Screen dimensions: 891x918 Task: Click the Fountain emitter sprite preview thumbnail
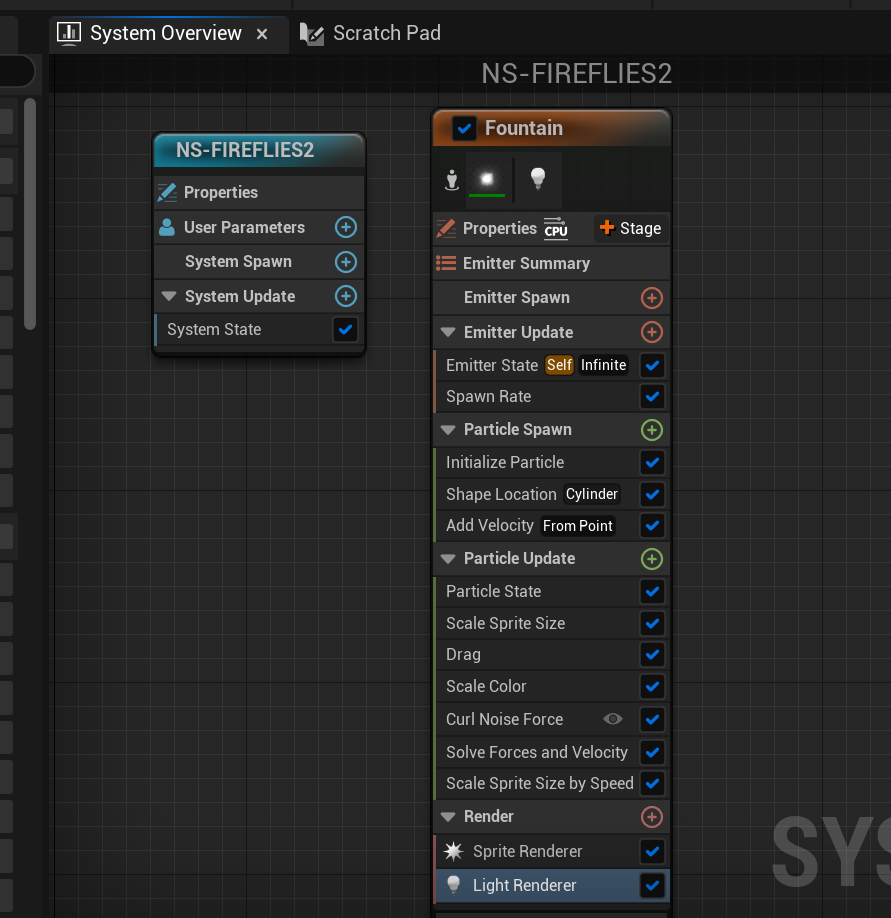[x=487, y=179]
